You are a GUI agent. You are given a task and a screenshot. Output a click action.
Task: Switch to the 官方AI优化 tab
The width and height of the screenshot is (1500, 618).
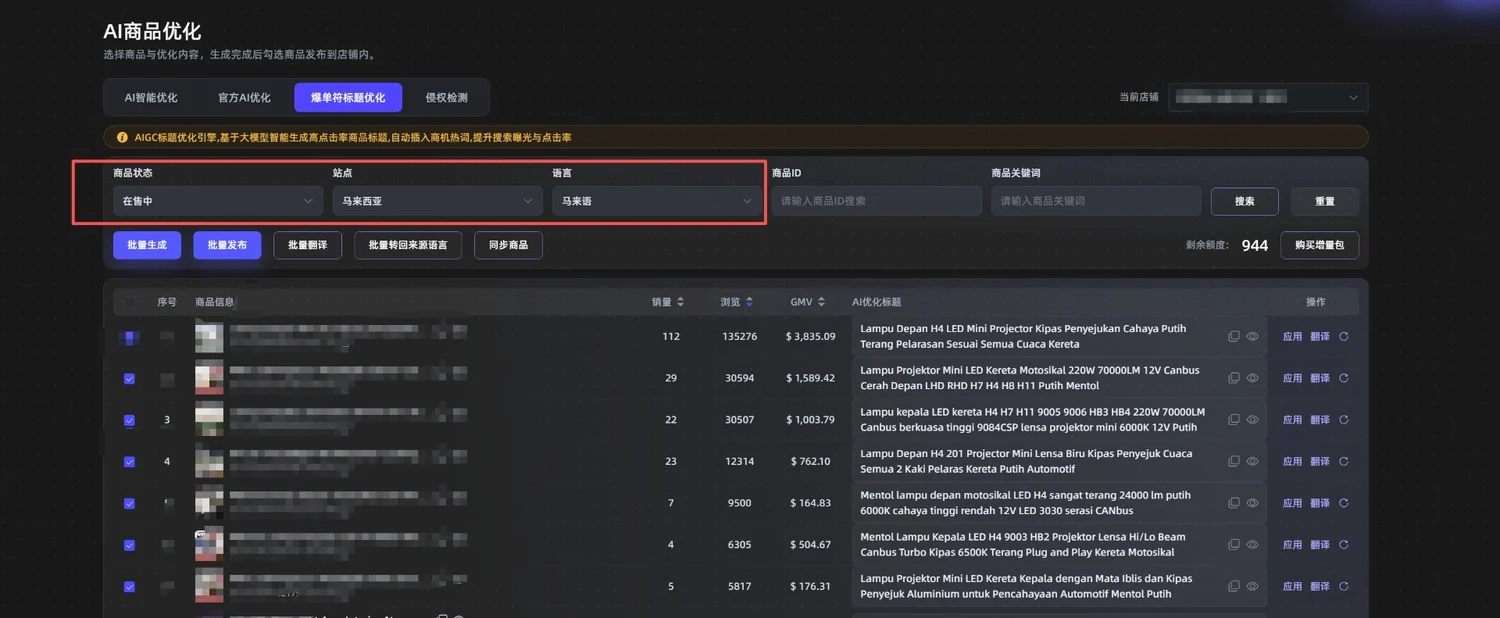(x=244, y=97)
